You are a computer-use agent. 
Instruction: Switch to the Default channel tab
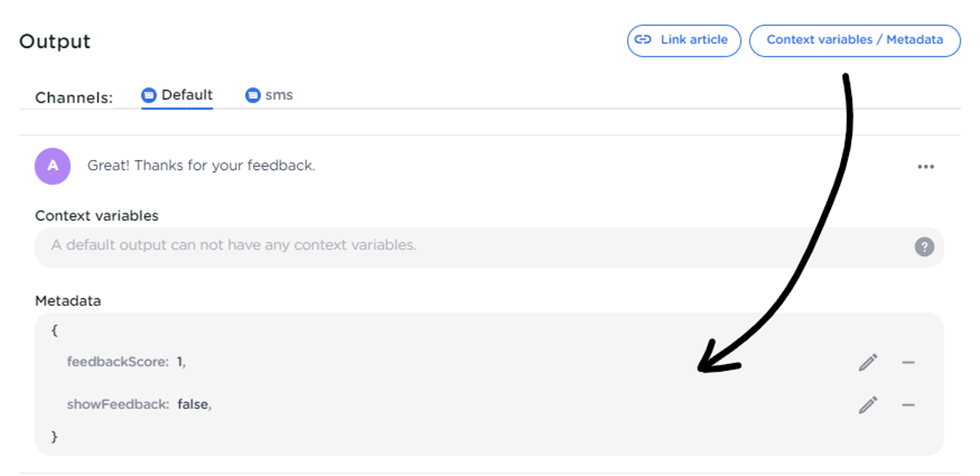187,95
